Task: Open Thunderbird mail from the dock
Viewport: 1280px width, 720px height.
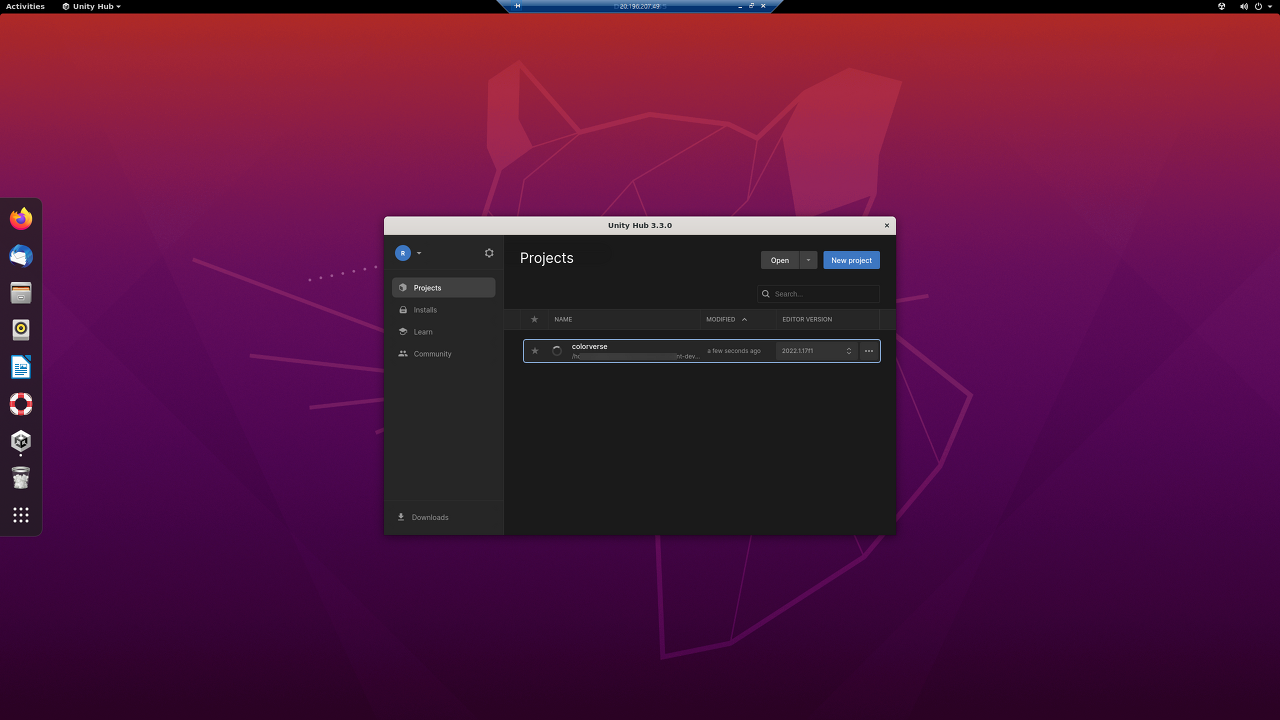Action: 21,256
